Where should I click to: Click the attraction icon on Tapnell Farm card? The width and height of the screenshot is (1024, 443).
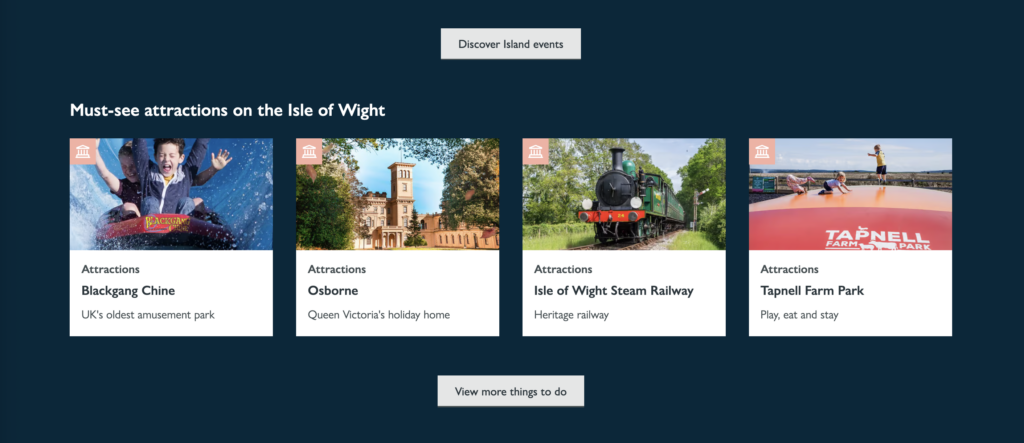click(762, 152)
